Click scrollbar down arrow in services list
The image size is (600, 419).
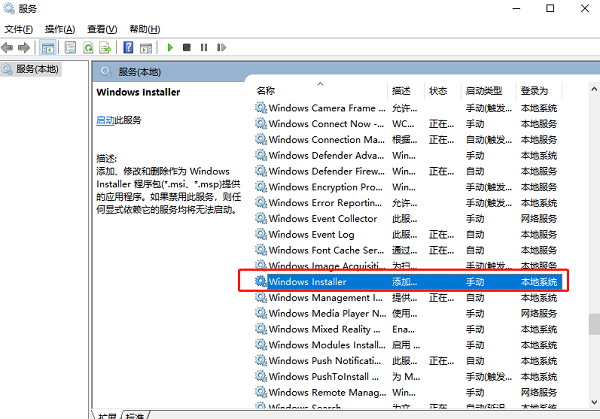[594, 402]
